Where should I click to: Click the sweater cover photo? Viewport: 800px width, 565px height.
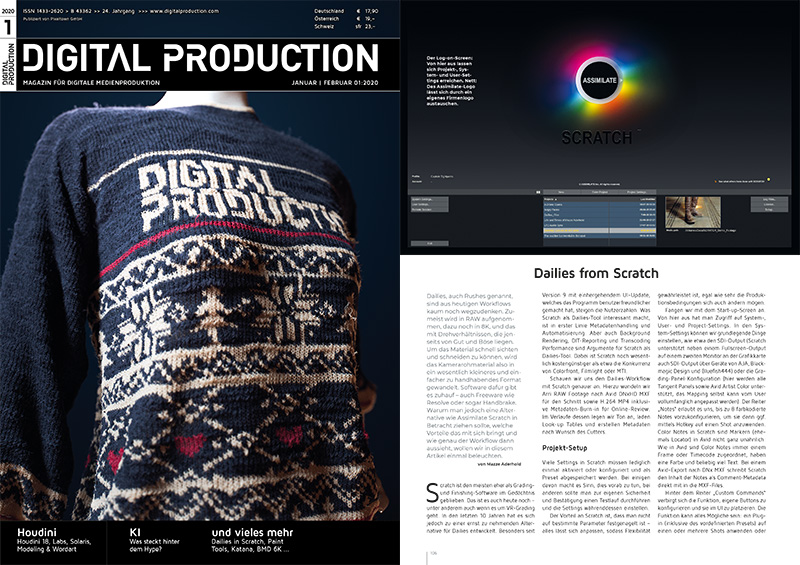point(199,306)
